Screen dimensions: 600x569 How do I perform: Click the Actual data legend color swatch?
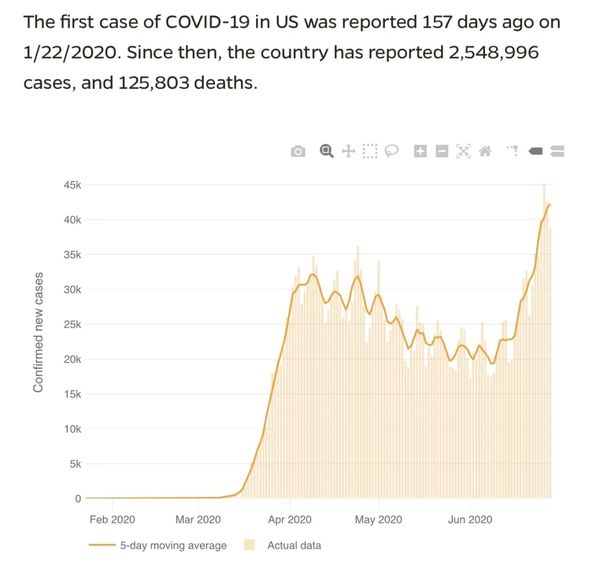pyautogui.click(x=250, y=545)
